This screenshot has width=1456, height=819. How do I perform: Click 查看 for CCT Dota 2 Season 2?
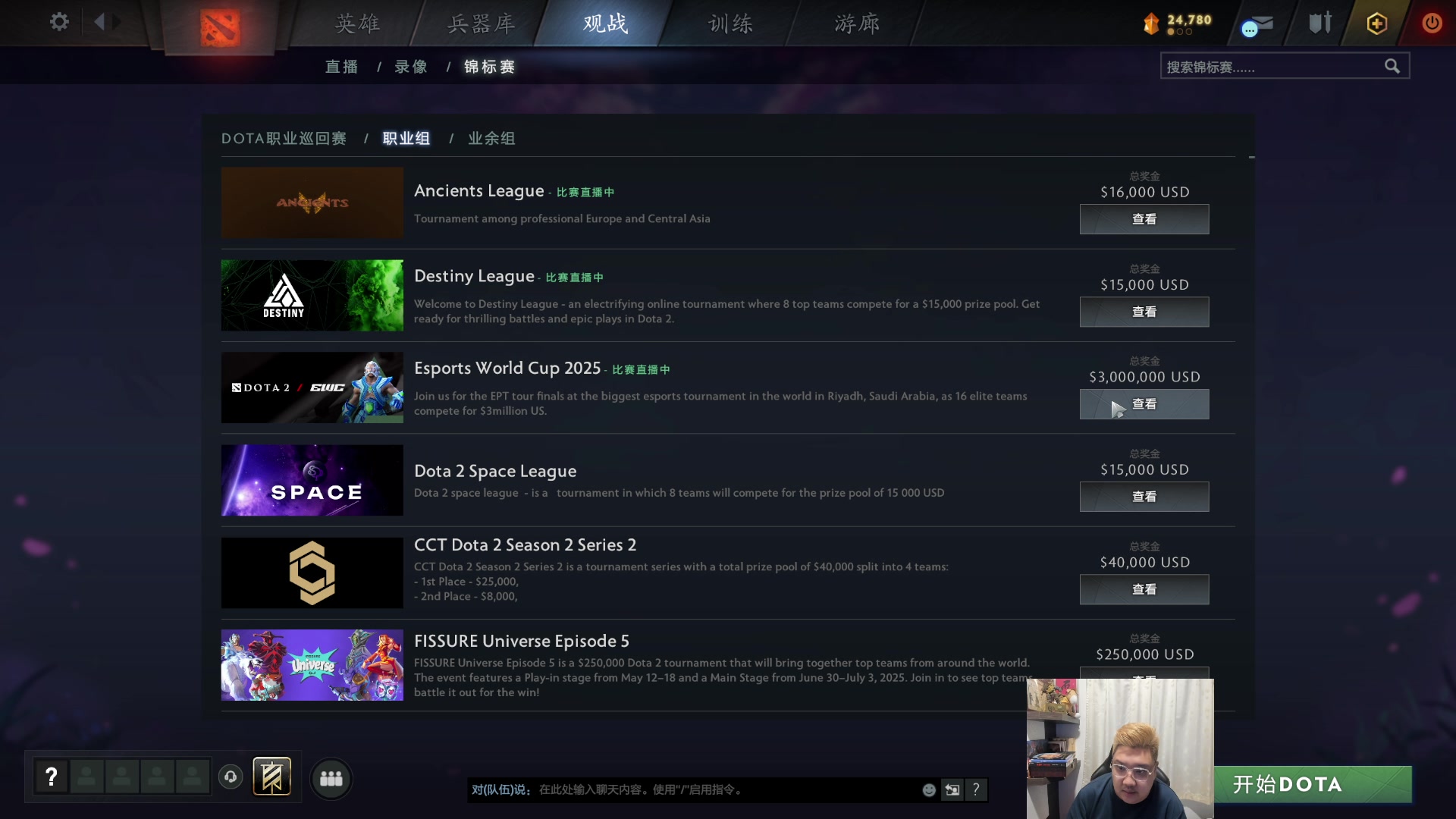(x=1144, y=589)
